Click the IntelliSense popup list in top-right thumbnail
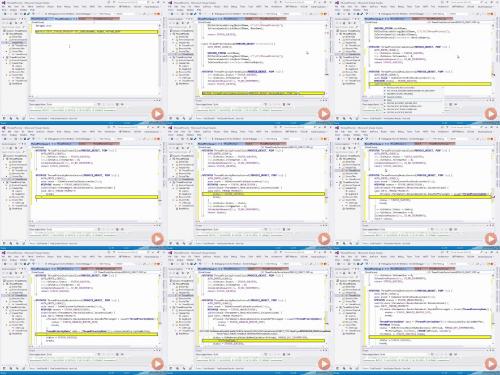 [413, 100]
